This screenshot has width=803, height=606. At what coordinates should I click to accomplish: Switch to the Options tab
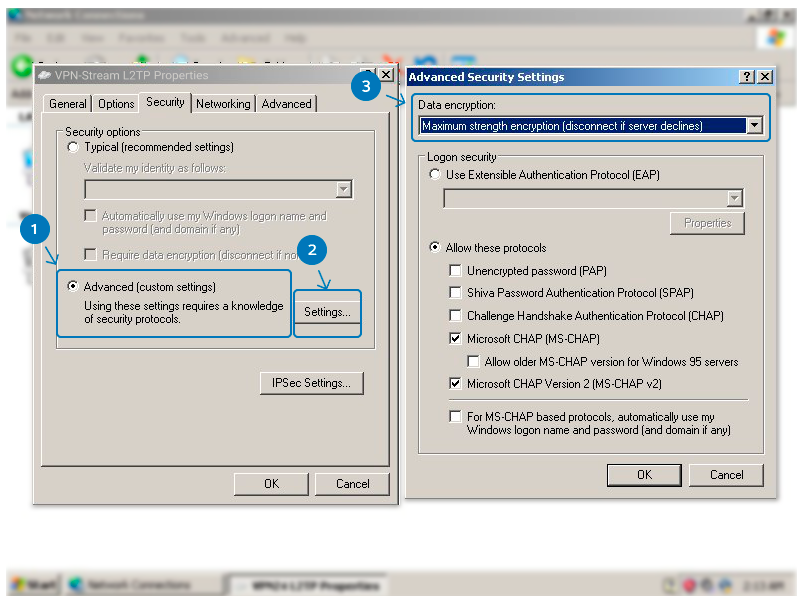click(116, 104)
